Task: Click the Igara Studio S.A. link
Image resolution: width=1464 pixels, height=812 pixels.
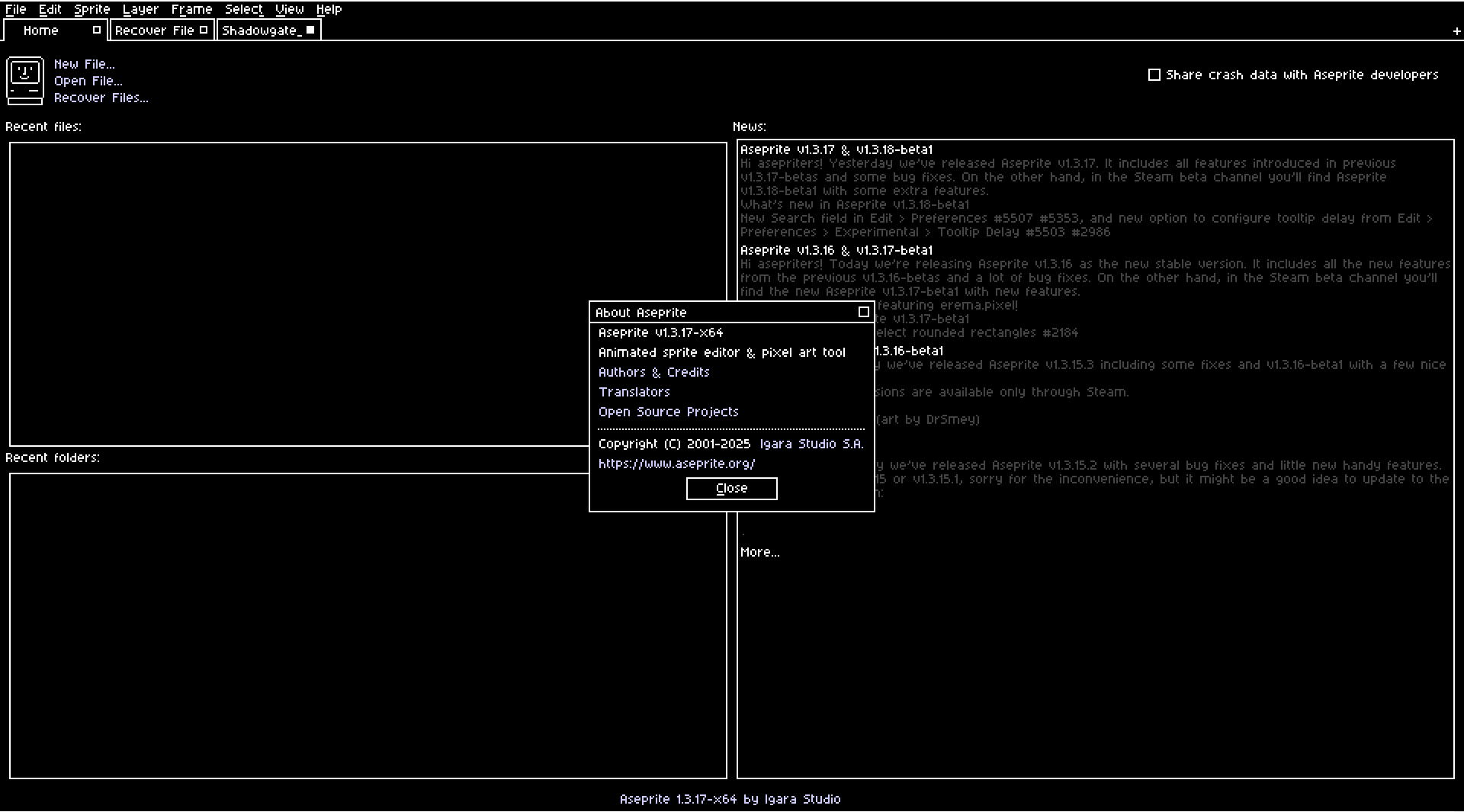Action: [x=812, y=444]
